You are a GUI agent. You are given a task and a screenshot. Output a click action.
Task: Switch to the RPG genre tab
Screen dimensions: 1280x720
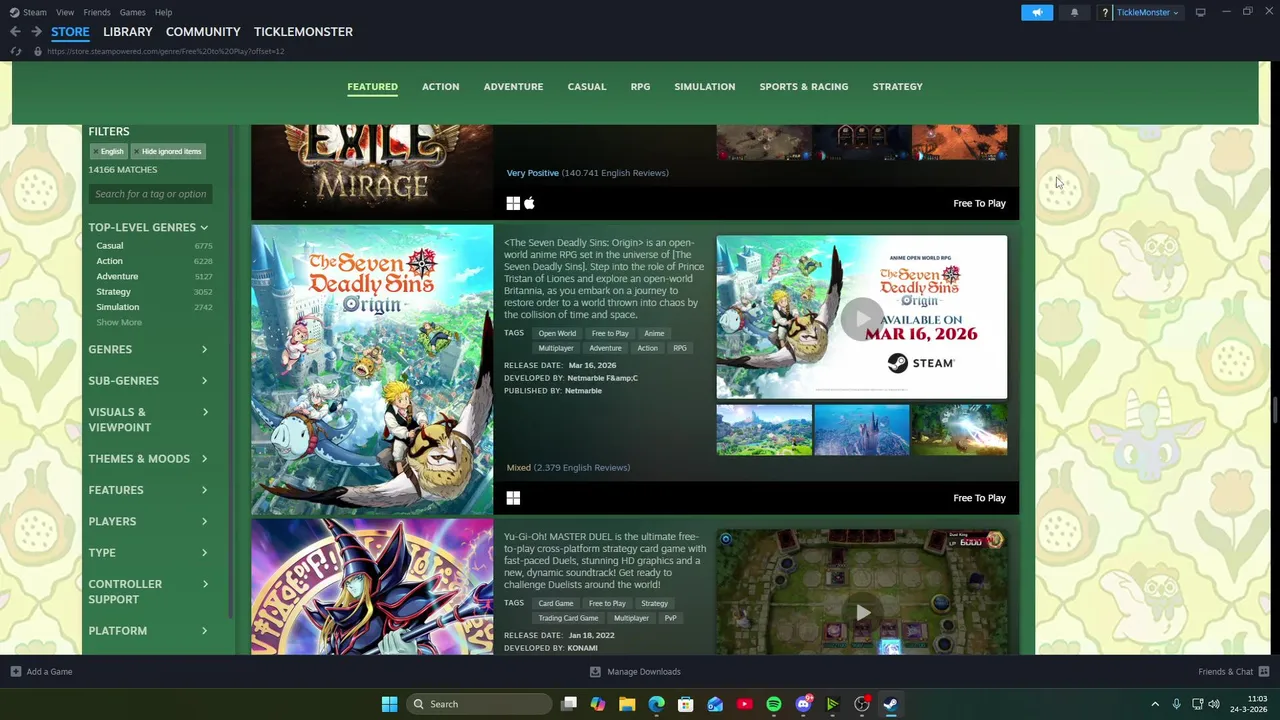640,87
